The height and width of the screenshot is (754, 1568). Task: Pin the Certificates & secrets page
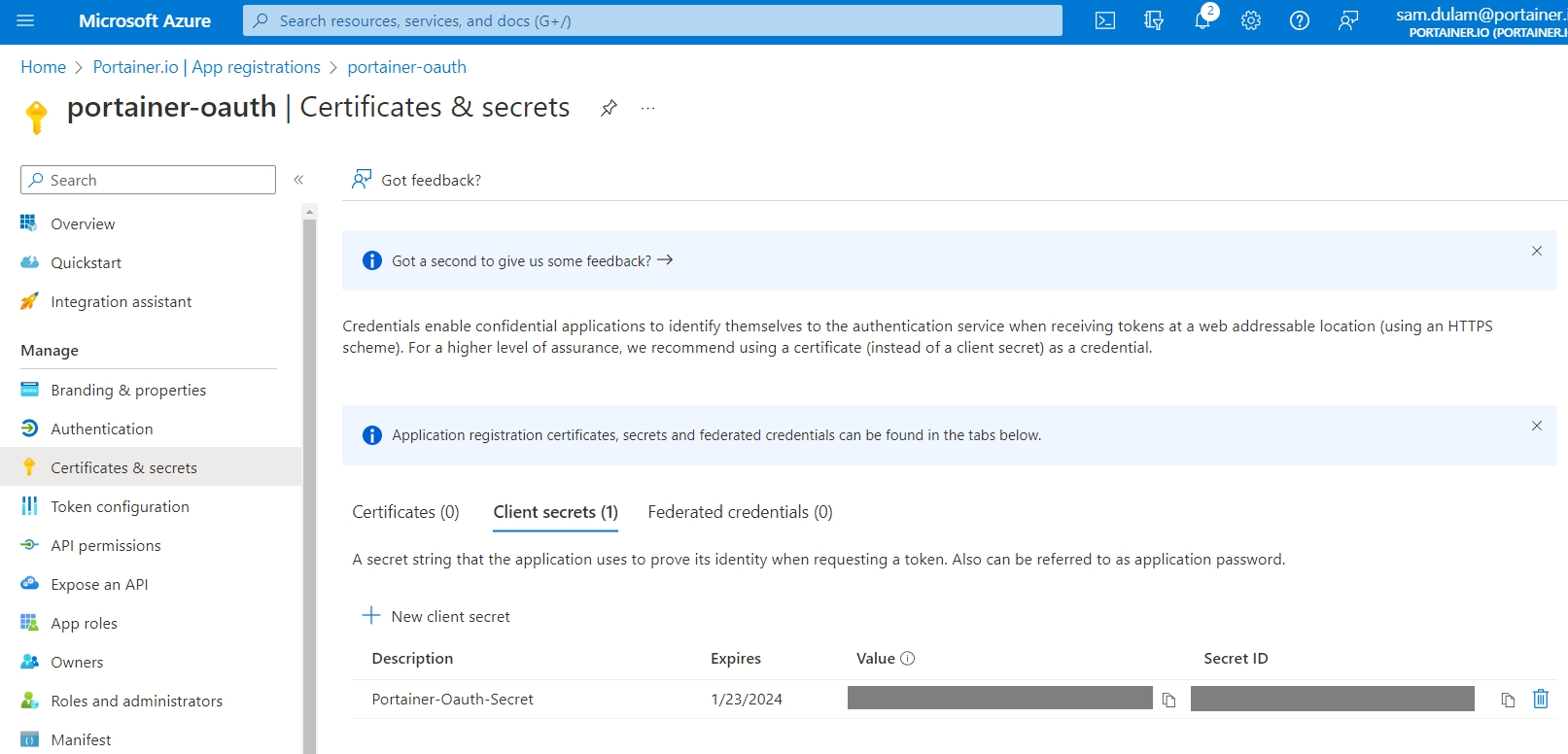pyautogui.click(x=609, y=108)
